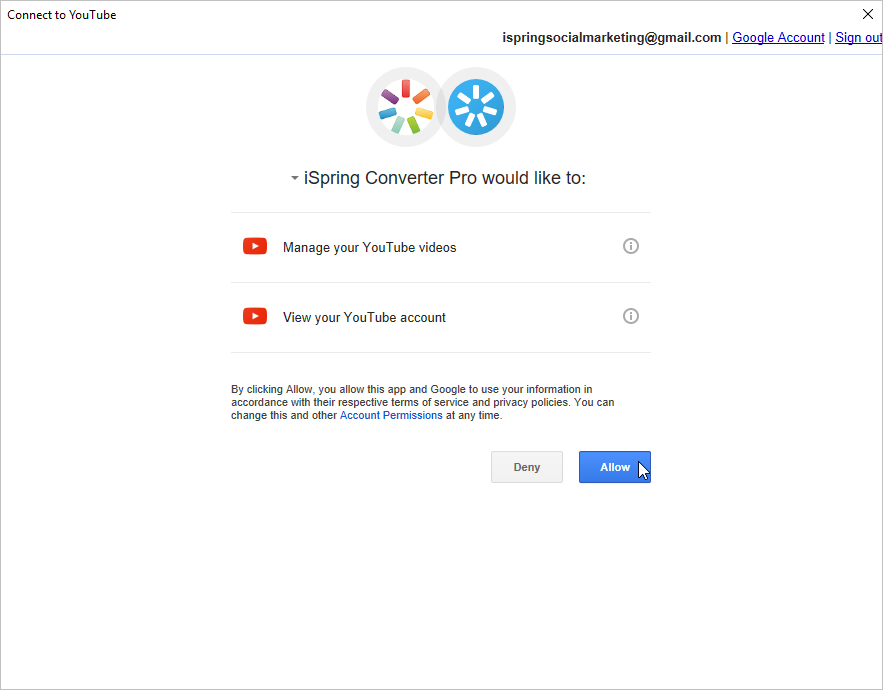Close the Connect to YouTube window
The width and height of the screenshot is (883, 690).
point(868,14)
